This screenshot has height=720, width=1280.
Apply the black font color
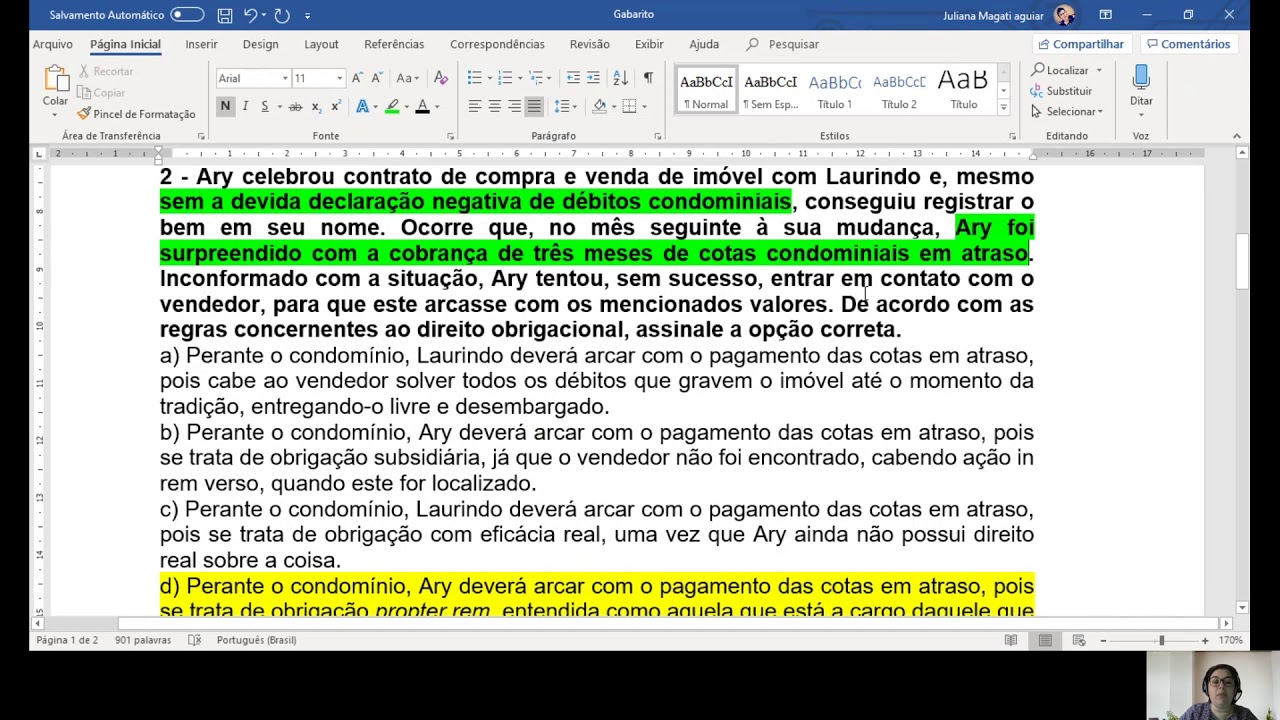click(422, 106)
